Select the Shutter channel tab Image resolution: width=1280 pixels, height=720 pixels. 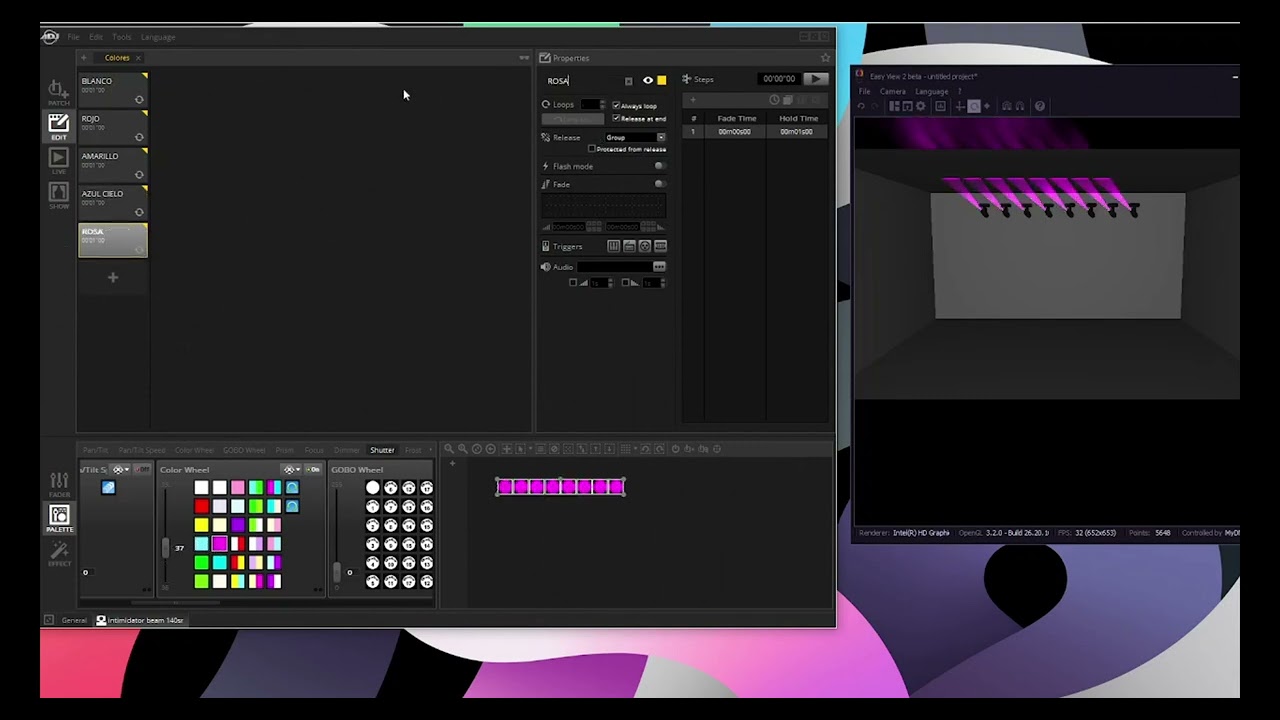click(382, 450)
